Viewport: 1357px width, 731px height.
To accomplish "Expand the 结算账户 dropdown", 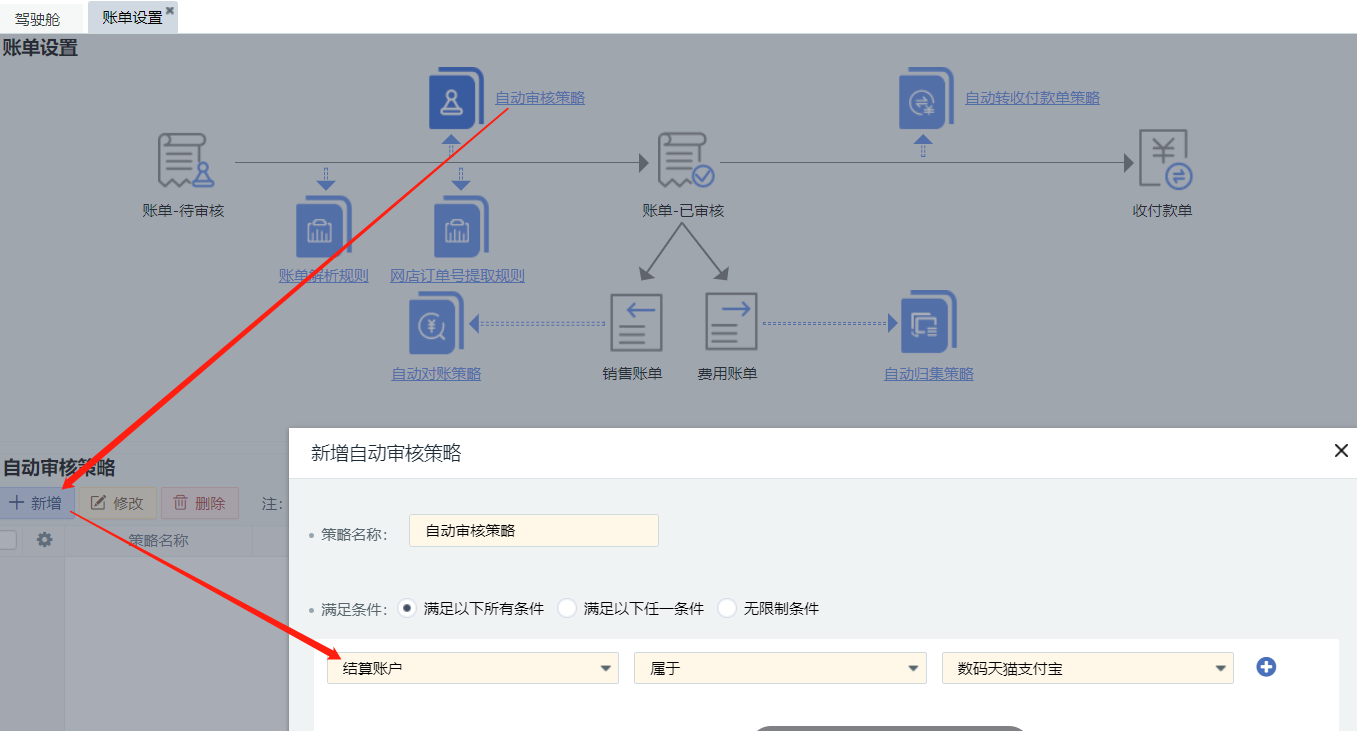I will tap(472, 668).
